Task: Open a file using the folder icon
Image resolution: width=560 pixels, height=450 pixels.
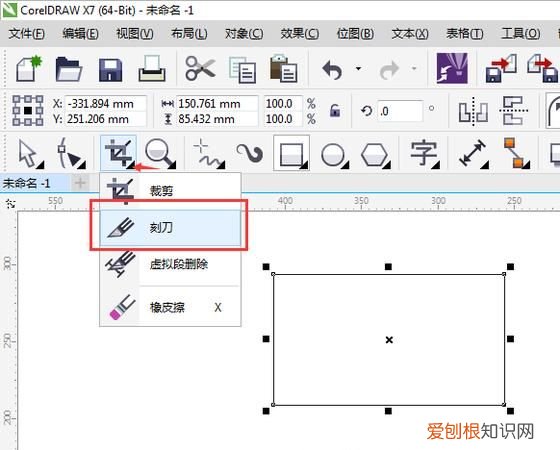Action: coord(69,69)
